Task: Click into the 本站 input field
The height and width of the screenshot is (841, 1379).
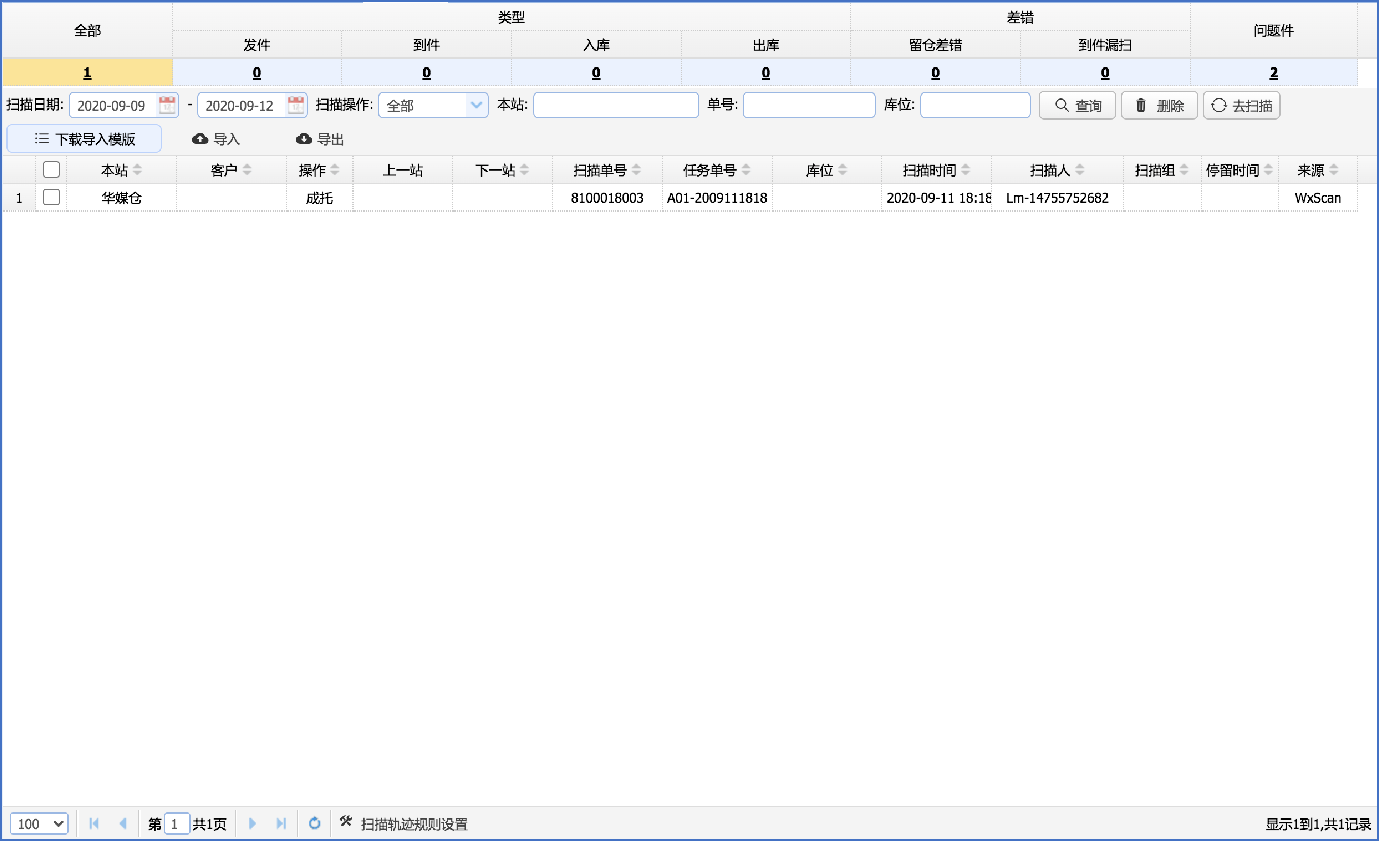Action: click(616, 105)
